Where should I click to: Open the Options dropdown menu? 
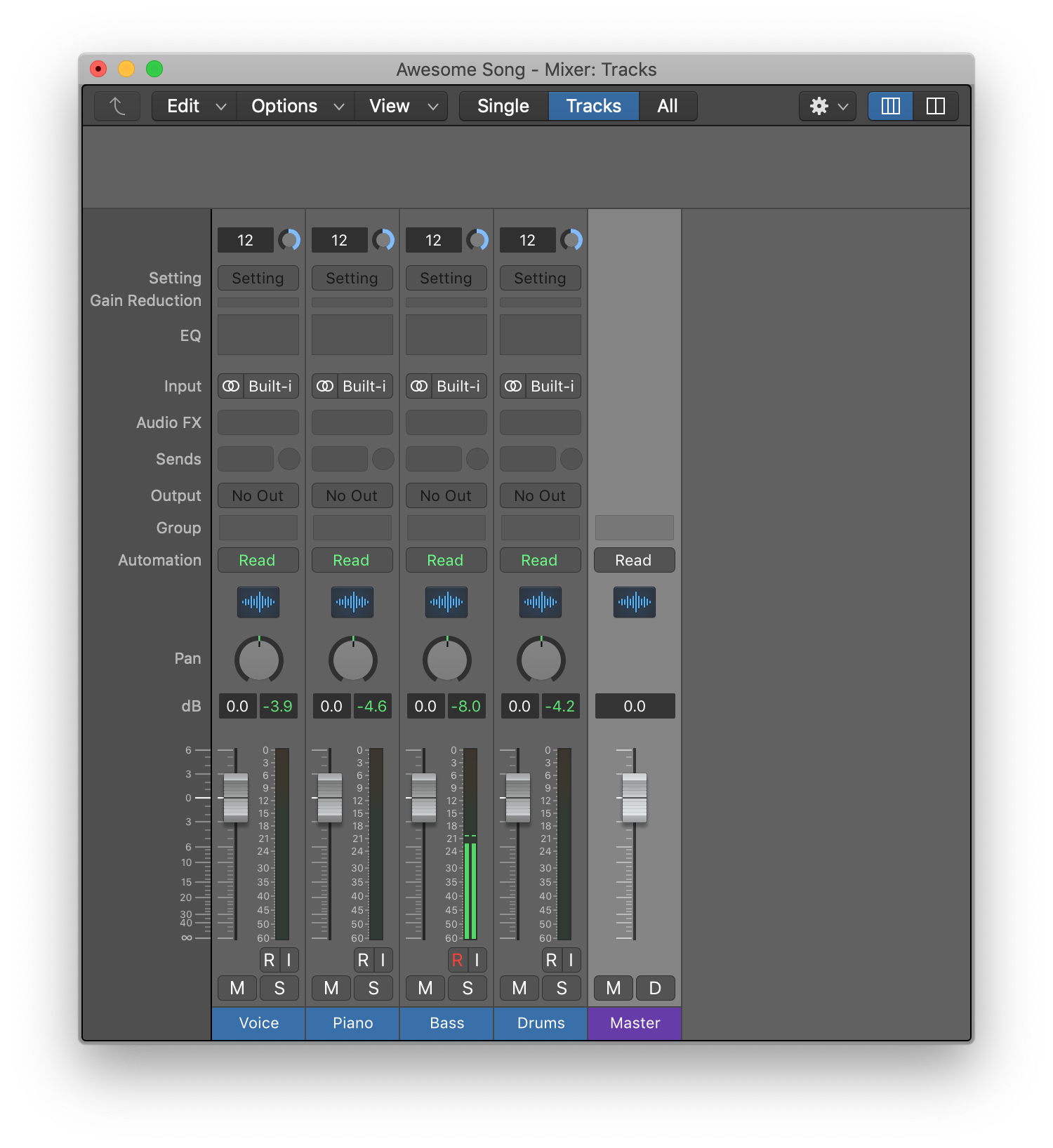pyautogui.click(x=296, y=106)
